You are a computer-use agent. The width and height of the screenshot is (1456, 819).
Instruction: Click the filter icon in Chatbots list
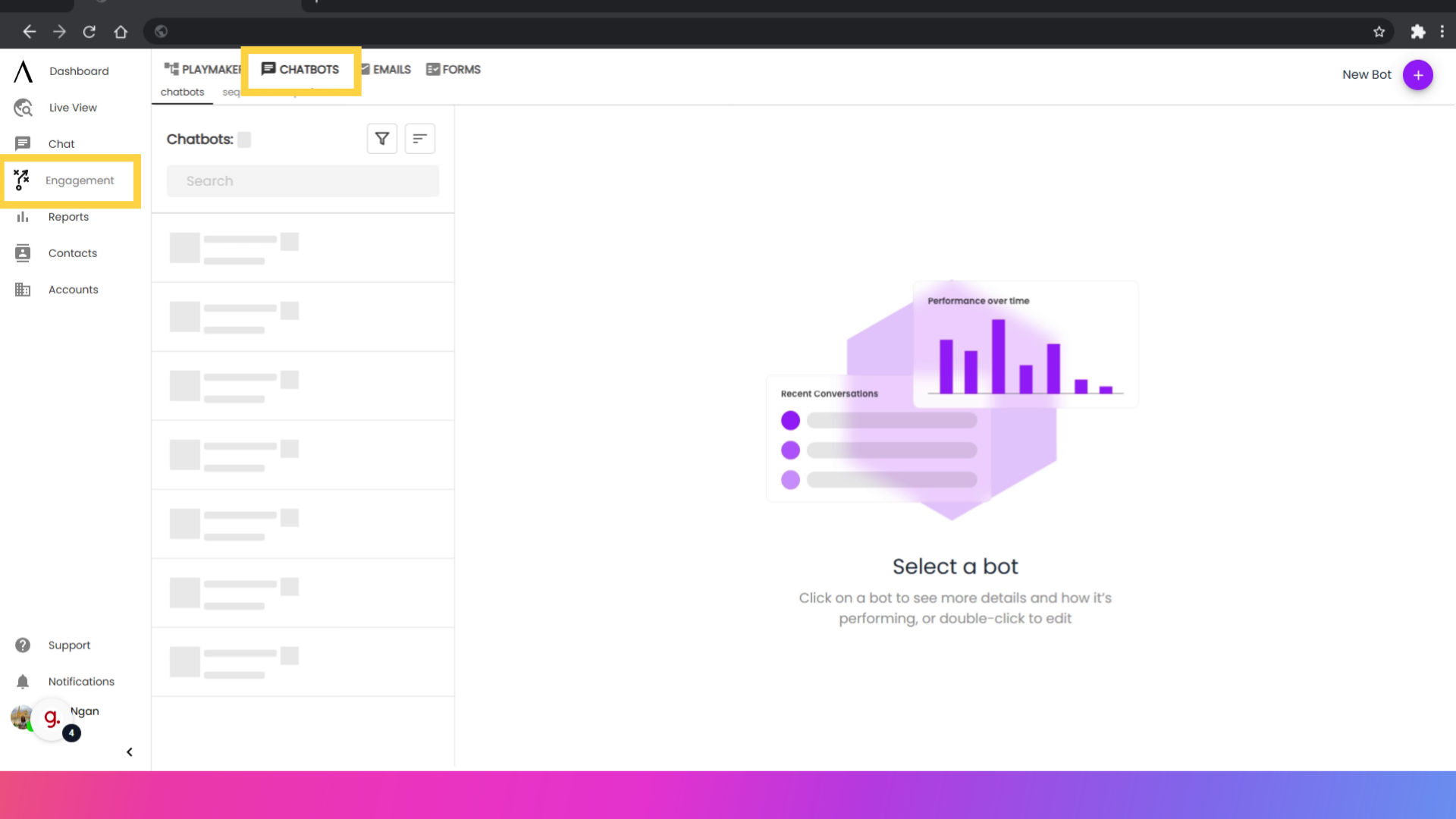(382, 139)
